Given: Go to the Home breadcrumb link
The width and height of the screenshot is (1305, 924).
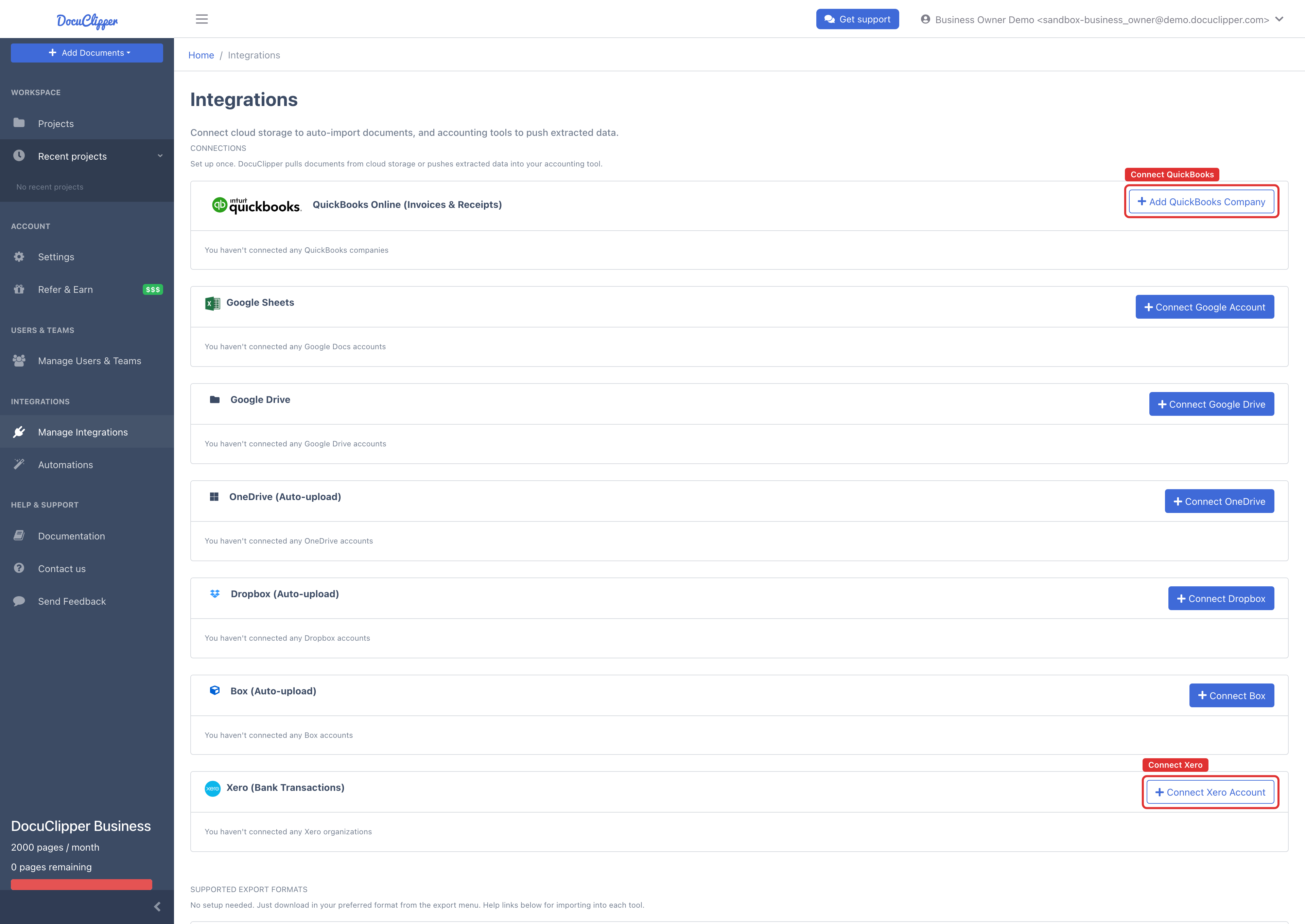Looking at the screenshot, I should pyautogui.click(x=201, y=55).
